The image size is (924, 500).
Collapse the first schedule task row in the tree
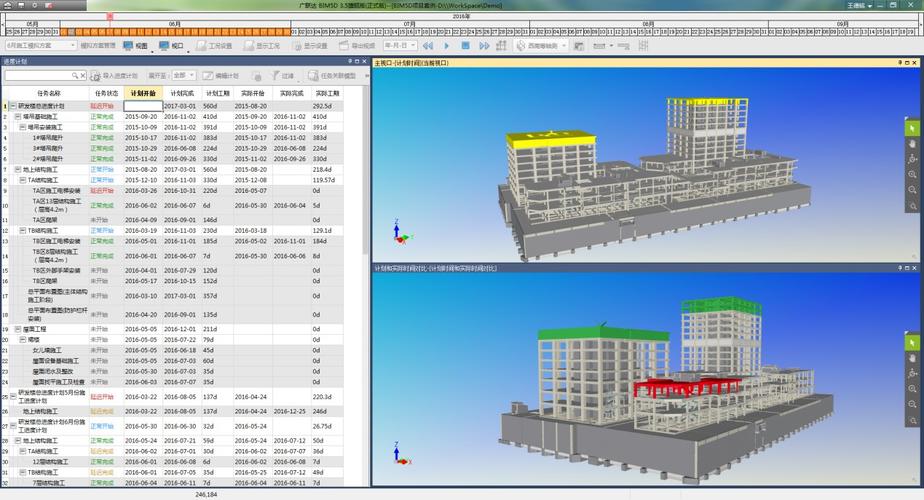click(x=12, y=105)
